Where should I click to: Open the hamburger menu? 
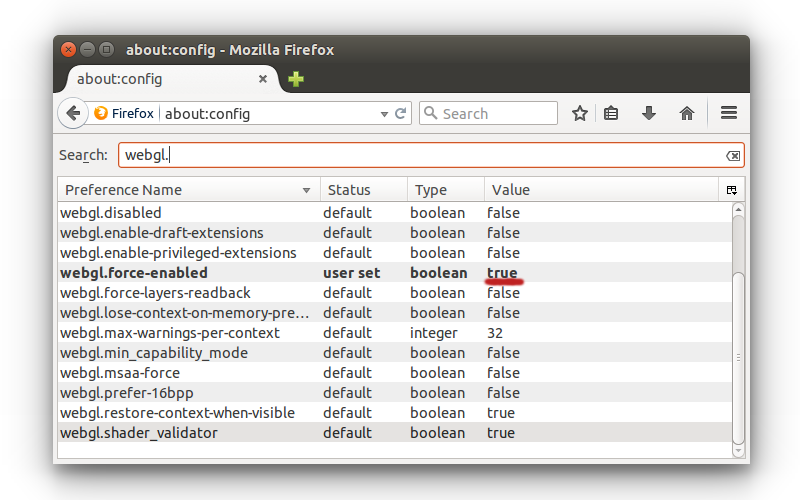click(x=729, y=113)
